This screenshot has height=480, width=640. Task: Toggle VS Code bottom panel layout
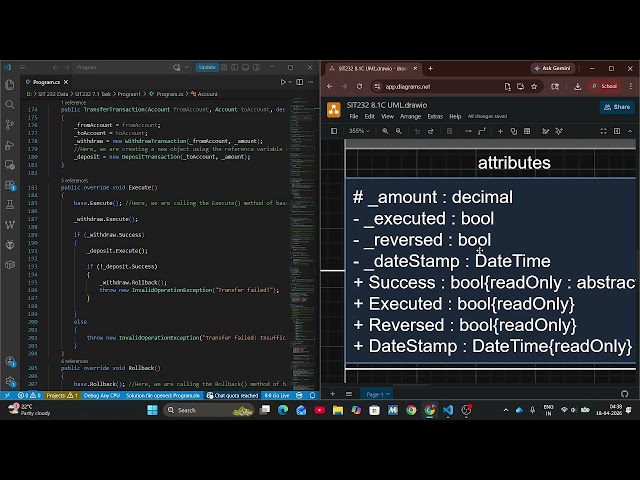(245, 67)
